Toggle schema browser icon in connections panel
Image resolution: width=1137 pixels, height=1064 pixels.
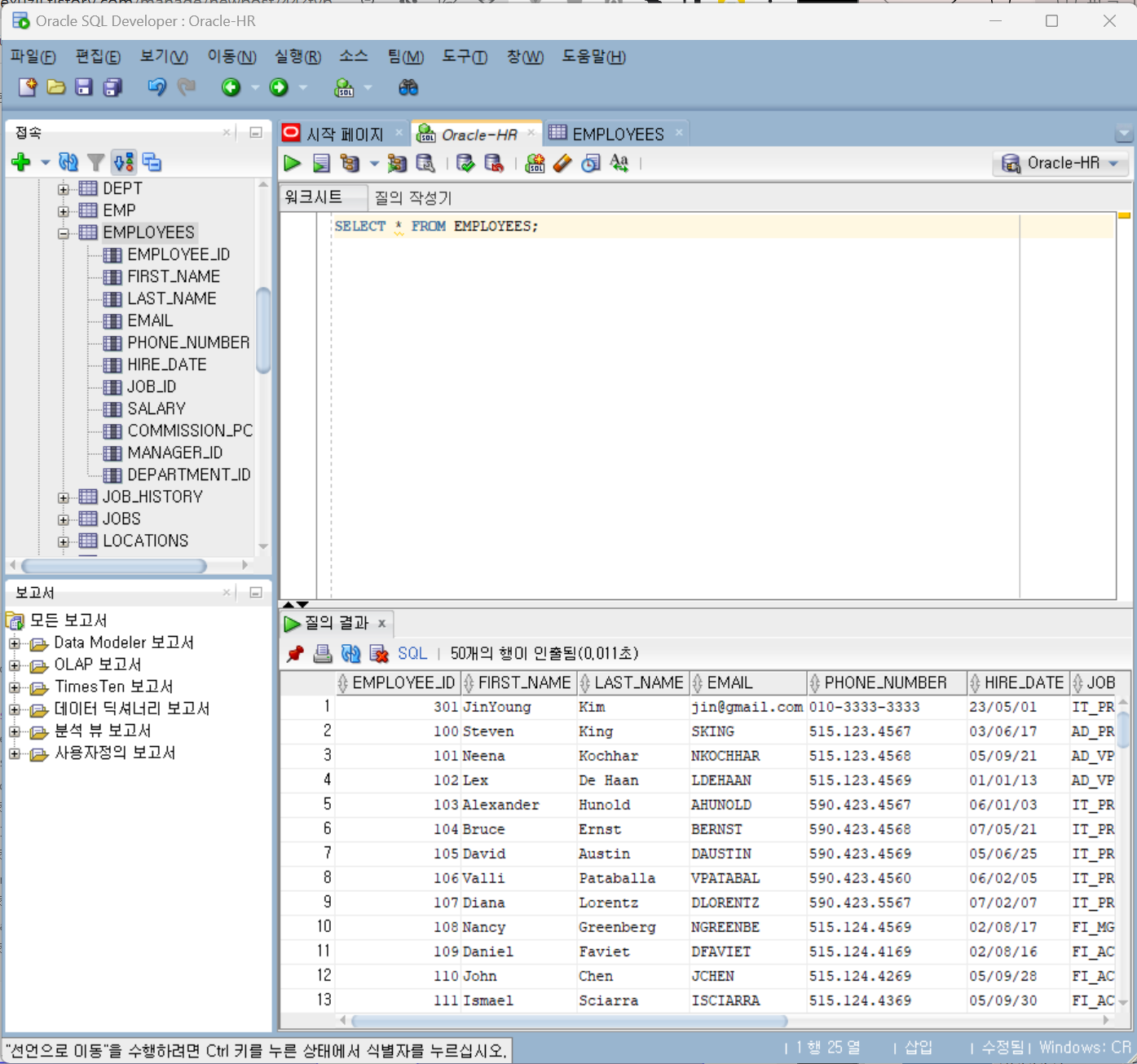124,162
